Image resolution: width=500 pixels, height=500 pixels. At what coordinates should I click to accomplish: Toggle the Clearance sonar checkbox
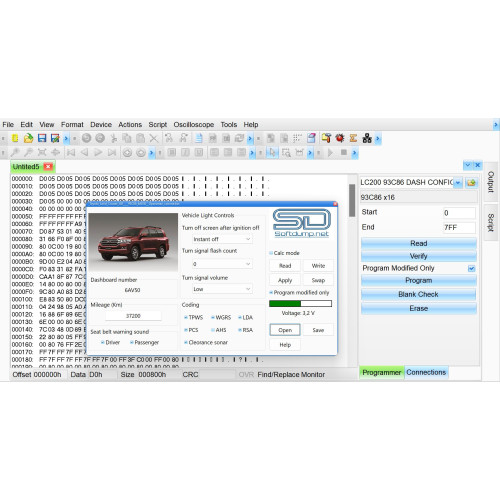click(186, 342)
